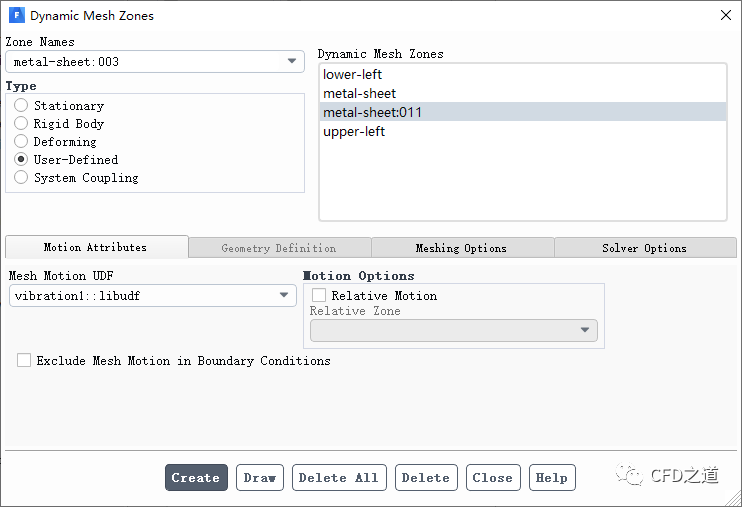Switch to the Meshing Options tab

pos(461,248)
